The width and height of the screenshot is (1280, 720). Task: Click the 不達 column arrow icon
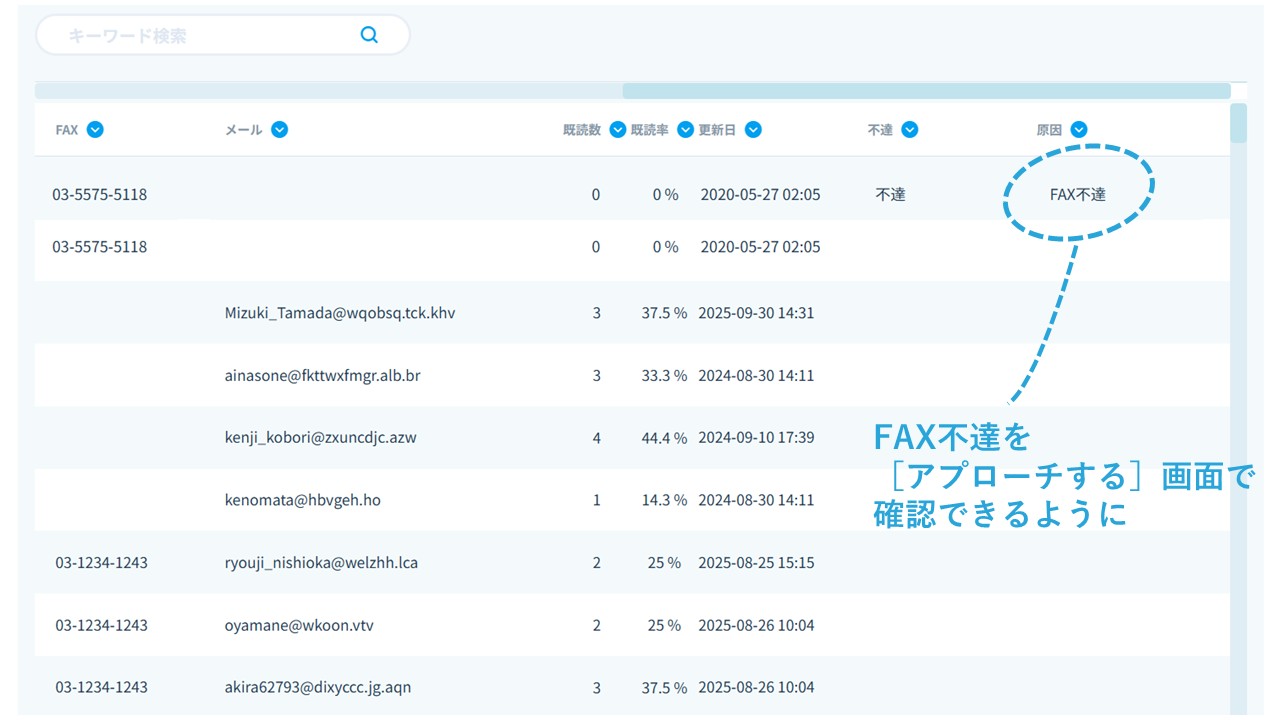pos(909,129)
